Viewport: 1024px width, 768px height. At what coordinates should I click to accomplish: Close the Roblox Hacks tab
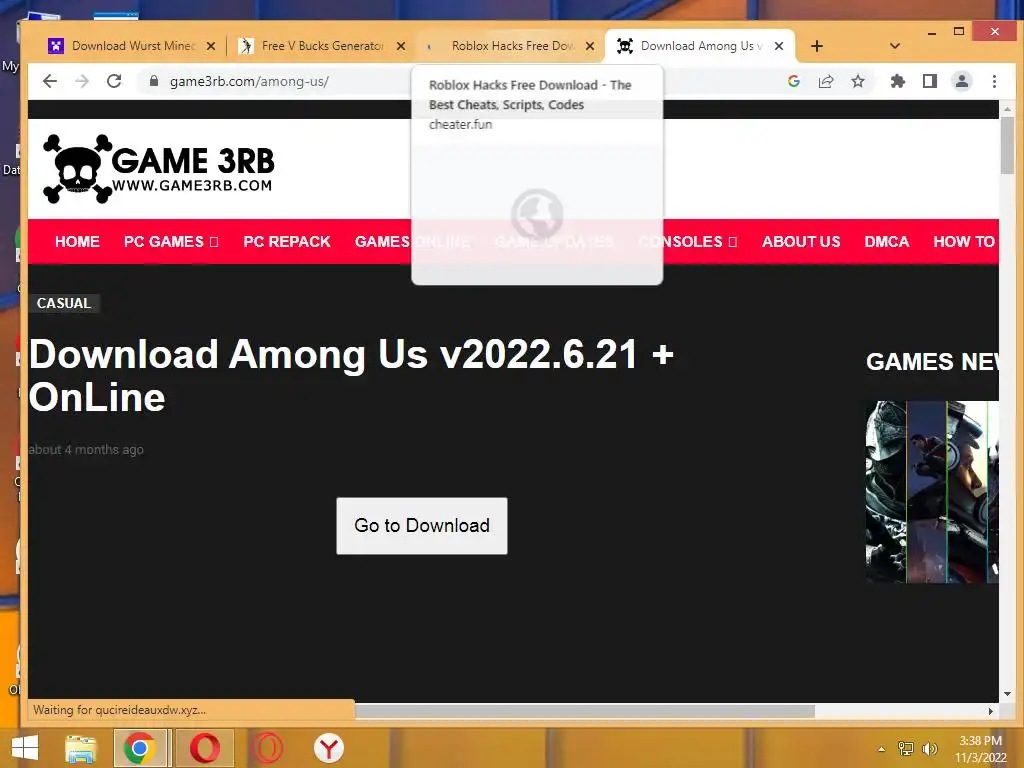(590, 46)
